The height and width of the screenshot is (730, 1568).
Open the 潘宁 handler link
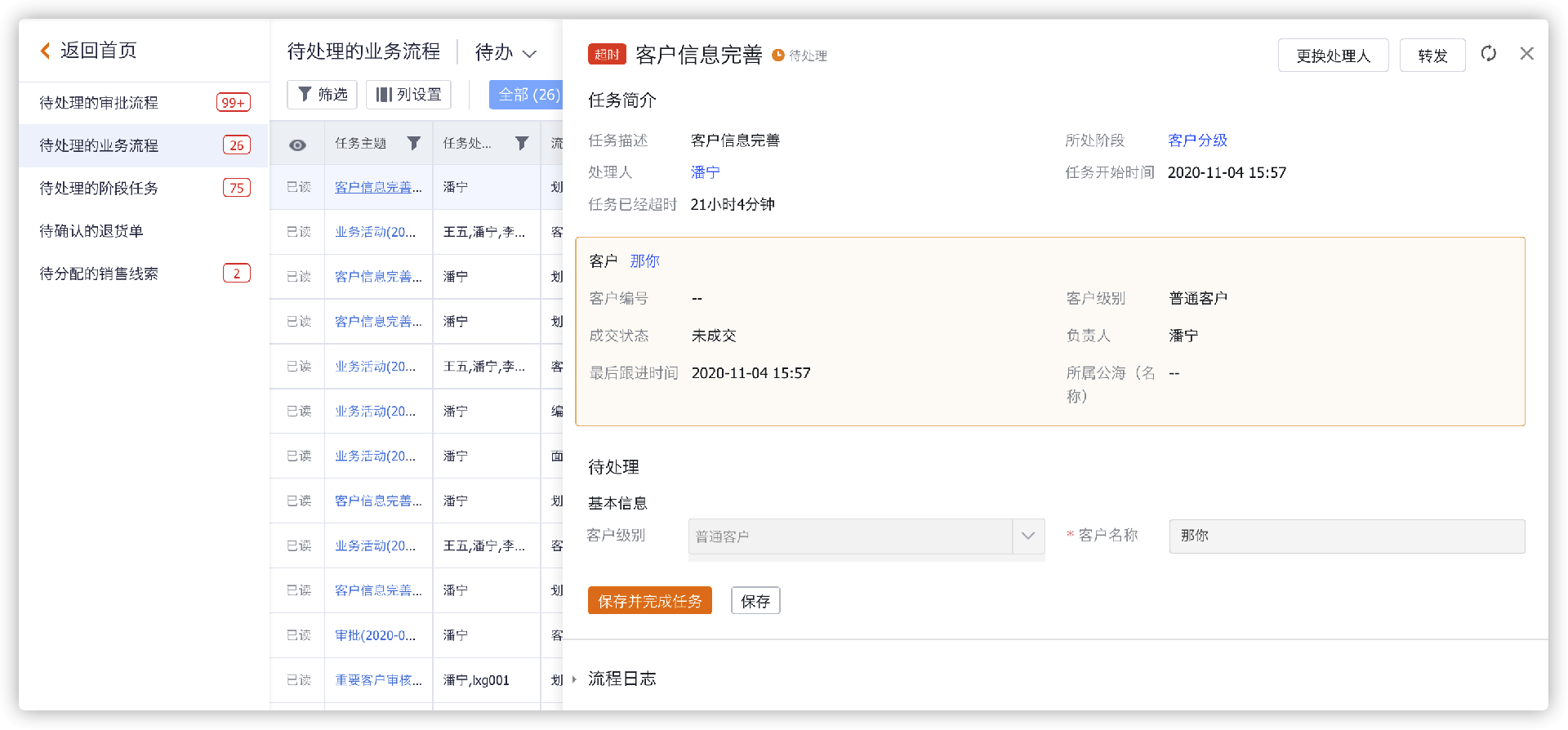click(706, 172)
